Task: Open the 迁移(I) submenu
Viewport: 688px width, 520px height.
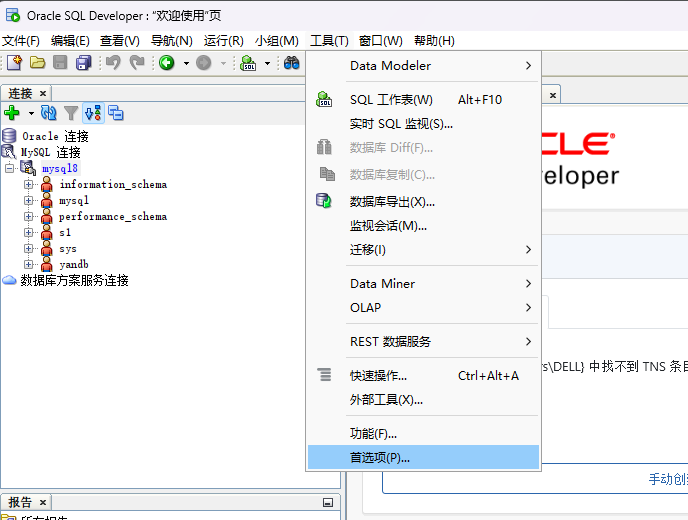Action: point(423,250)
